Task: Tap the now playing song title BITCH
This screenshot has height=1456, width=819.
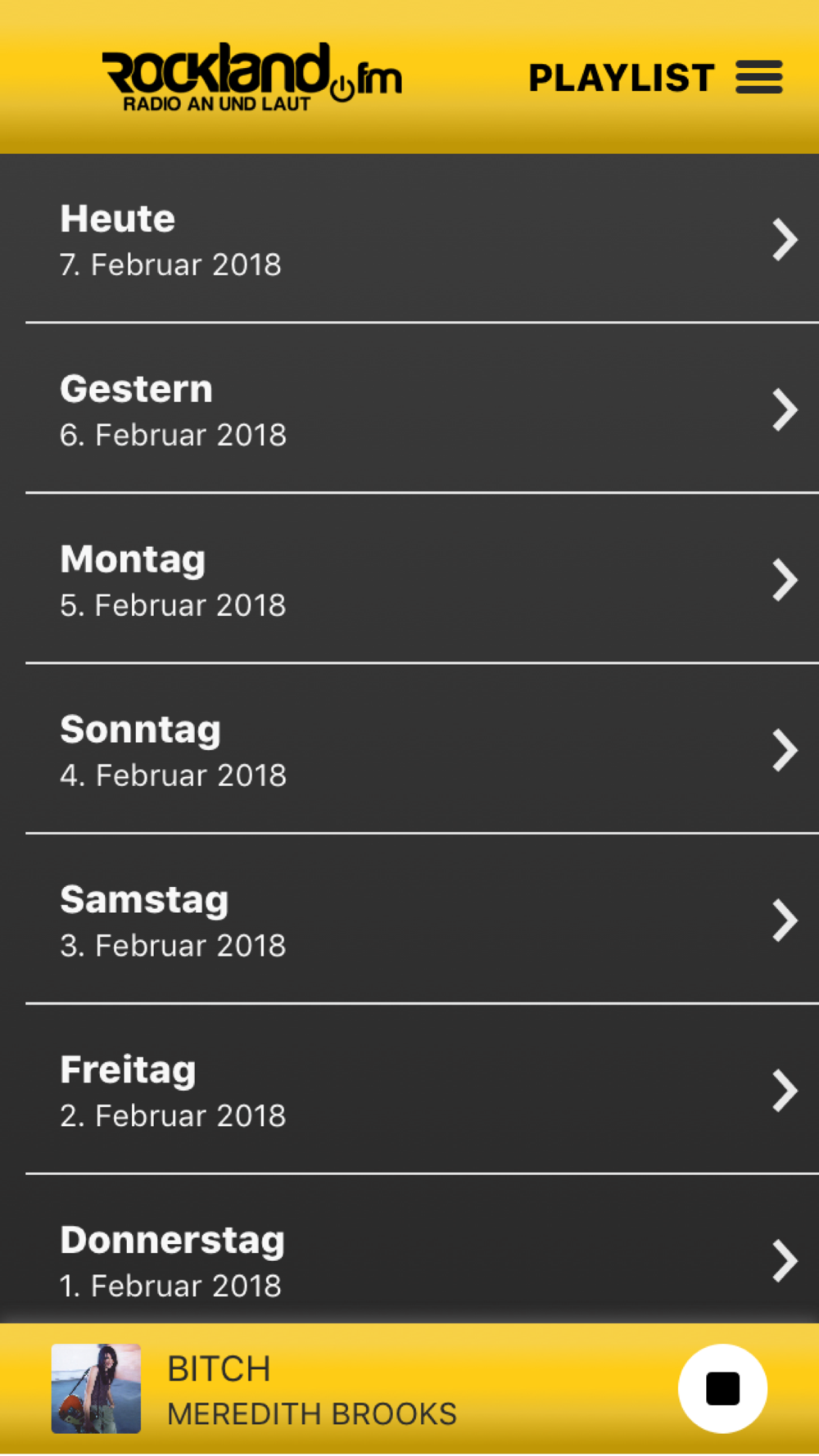Action: tap(219, 1368)
